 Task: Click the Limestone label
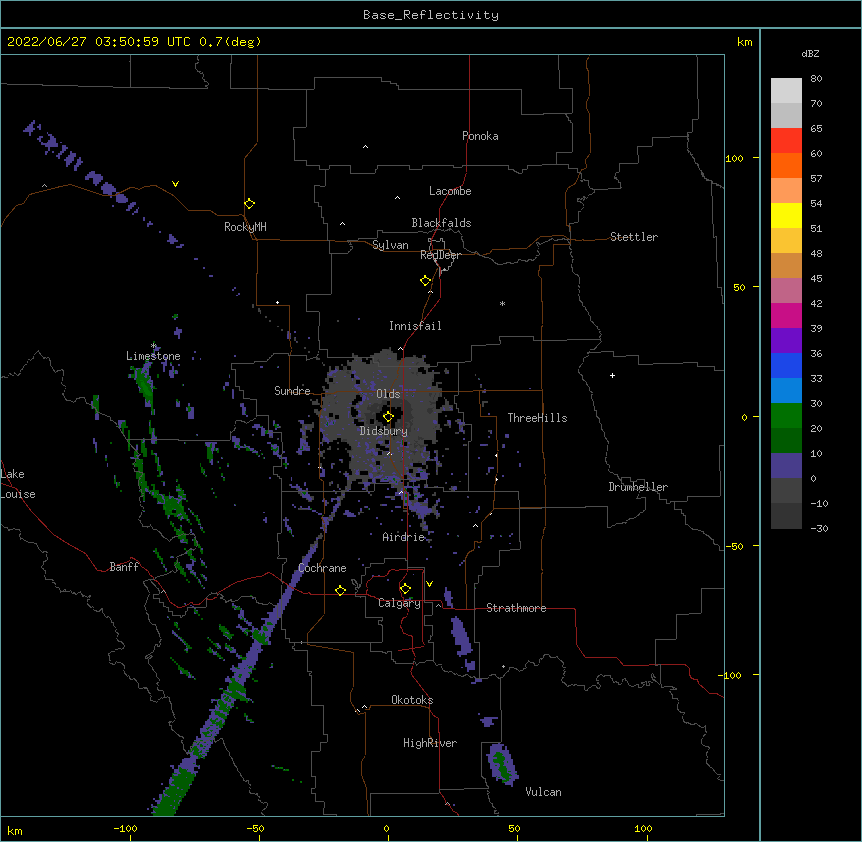click(153, 356)
